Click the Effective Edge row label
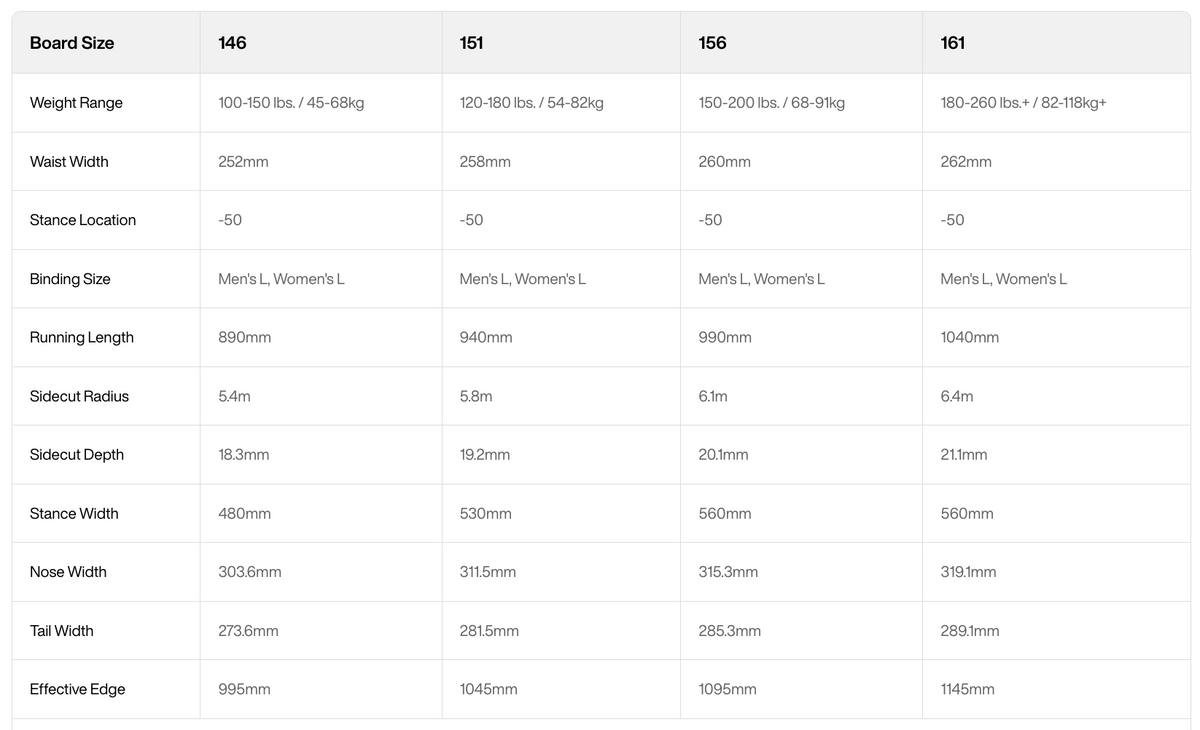Image resolution: width=1200 pixels, height=730 pixels. click(78, 689)
